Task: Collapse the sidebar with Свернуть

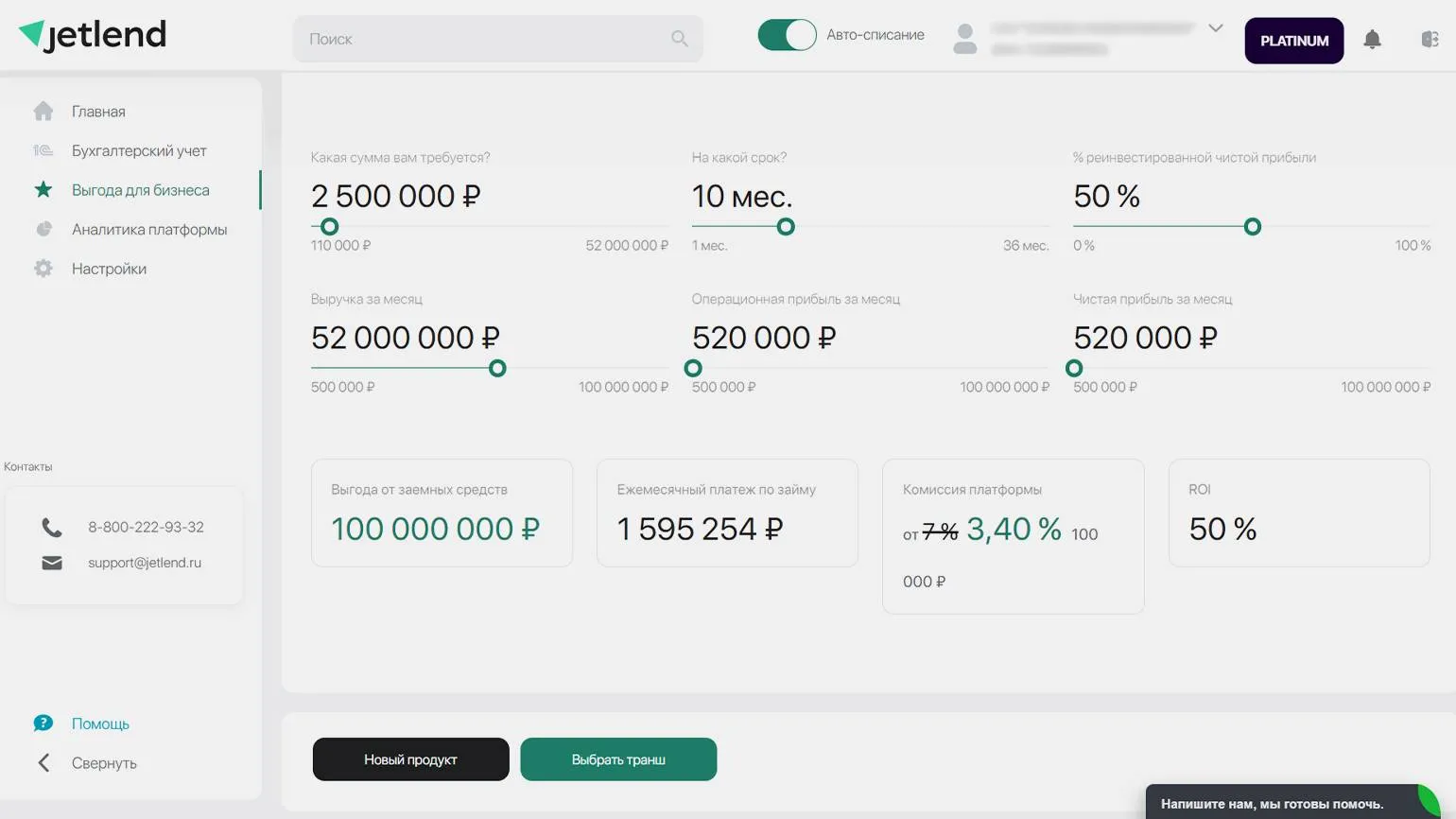Action: tap(103, 763)
